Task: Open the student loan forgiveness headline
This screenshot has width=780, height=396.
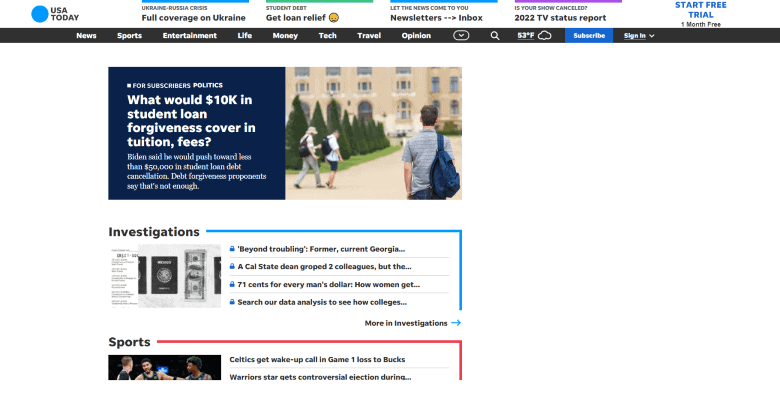Action: click(191, 121)
